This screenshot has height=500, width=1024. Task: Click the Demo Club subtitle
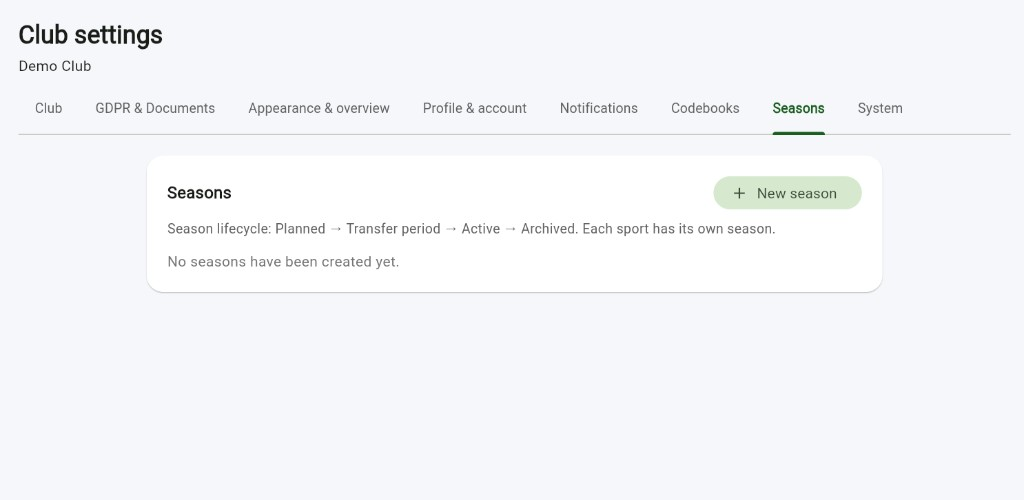55,67
